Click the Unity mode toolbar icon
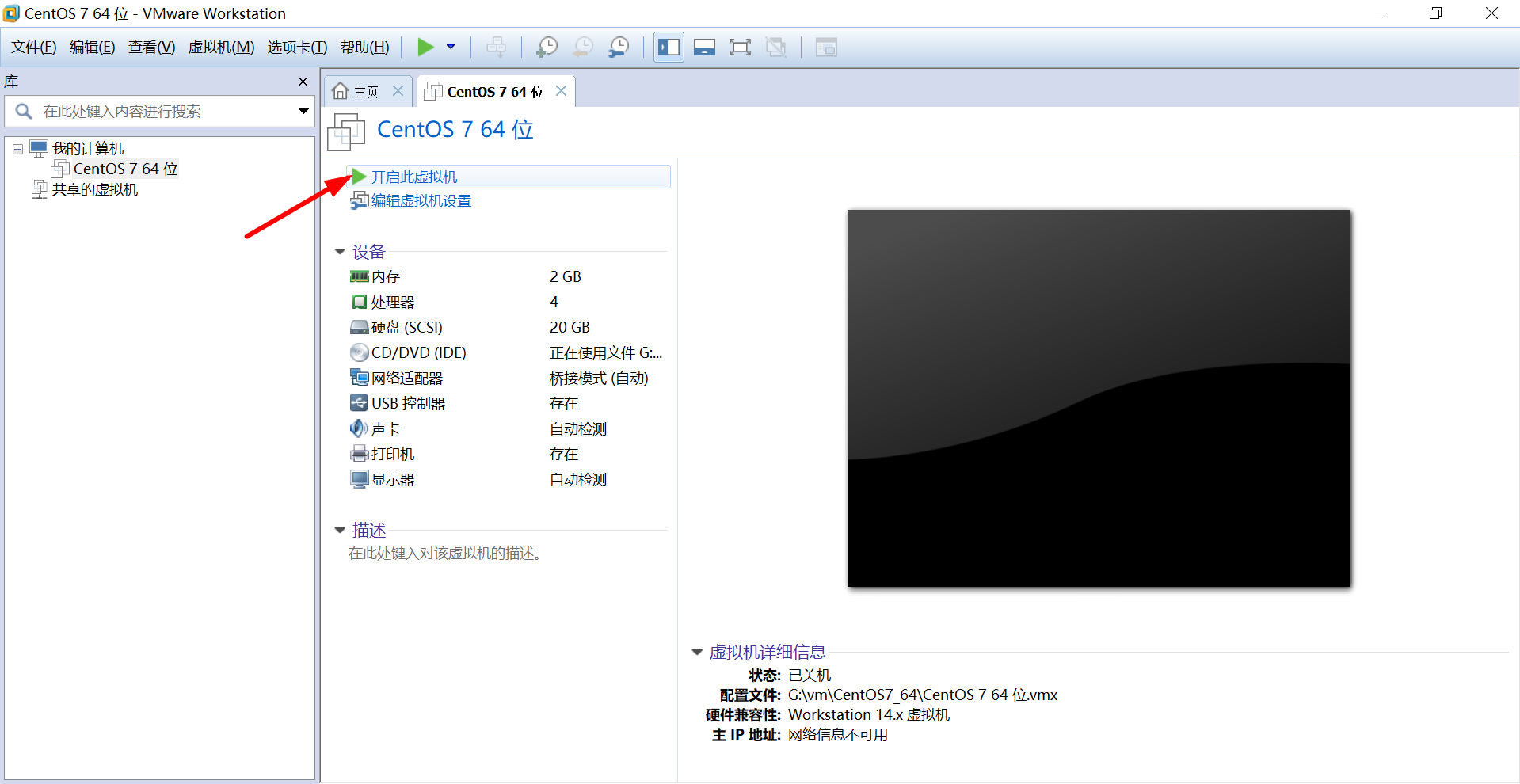 point(776,48)
